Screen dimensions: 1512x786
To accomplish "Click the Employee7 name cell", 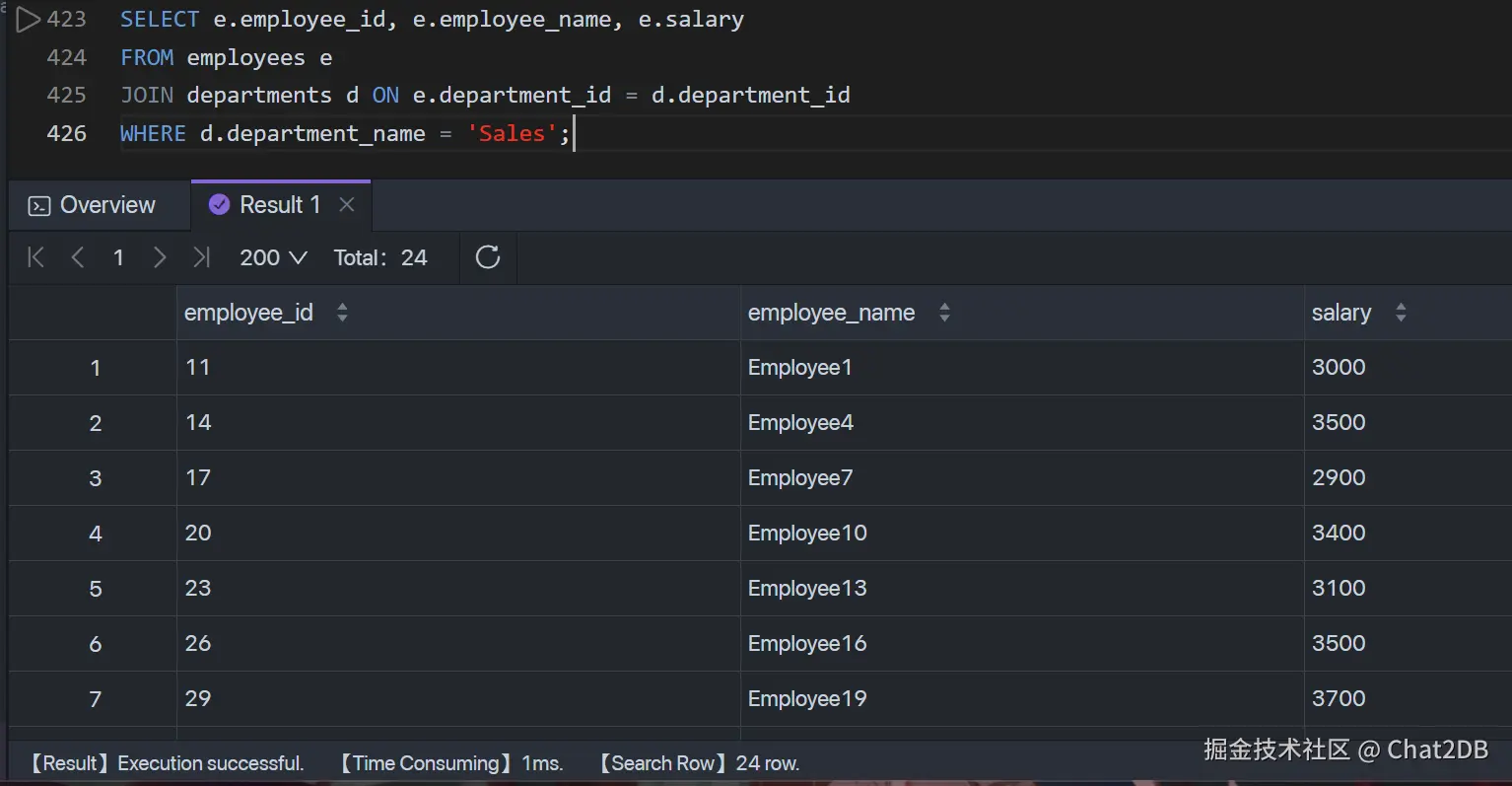I will [x=1022, y=478].
